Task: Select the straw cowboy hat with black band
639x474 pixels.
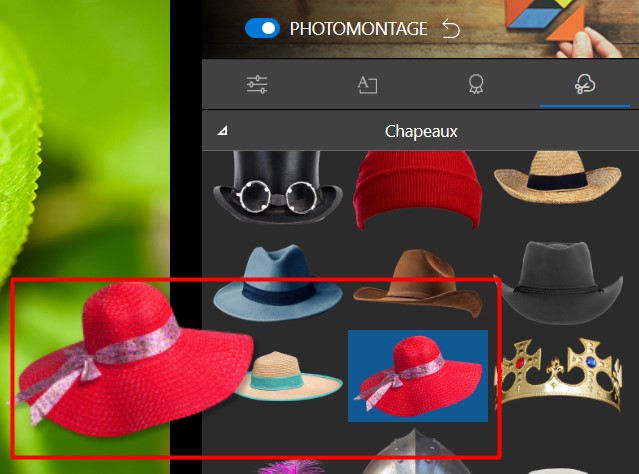Action: [557, 176]
